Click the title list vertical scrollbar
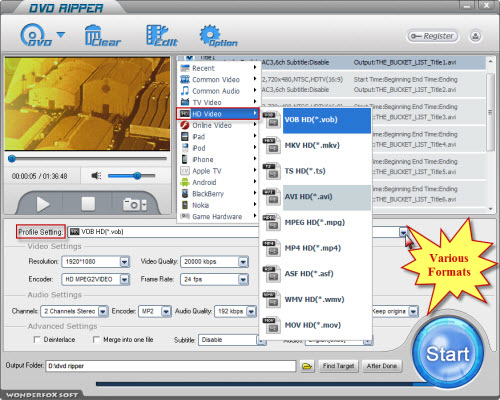500x400 pixels. click(490, 112)
